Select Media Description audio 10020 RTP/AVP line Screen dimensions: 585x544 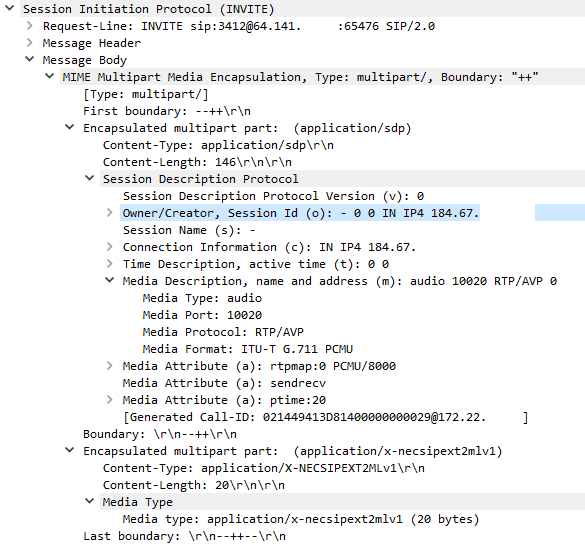tap(340, 281)
